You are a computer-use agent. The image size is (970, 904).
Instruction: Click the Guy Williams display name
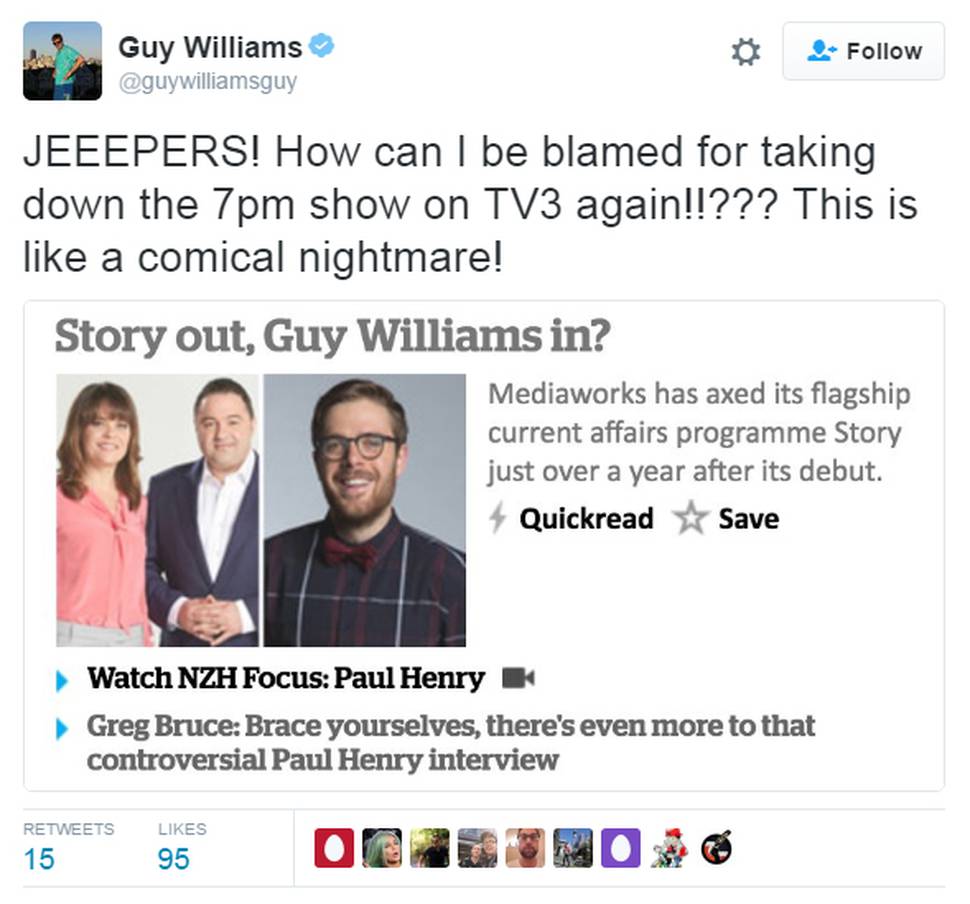(210, 47)
